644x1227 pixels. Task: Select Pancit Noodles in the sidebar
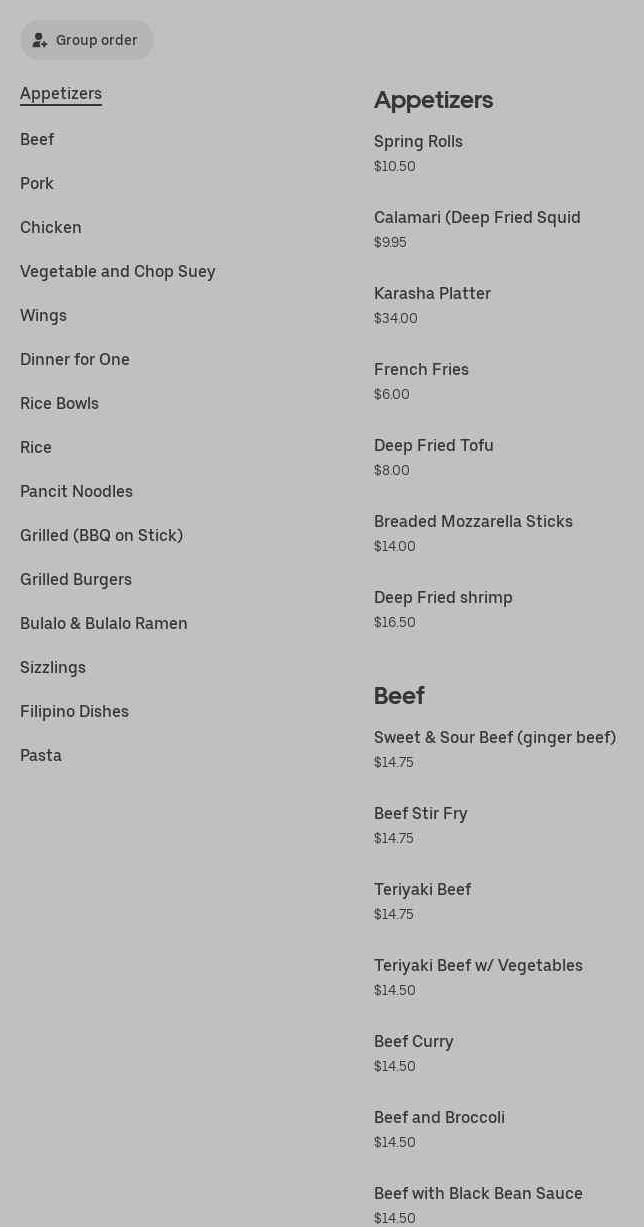(x=76, y=492)
